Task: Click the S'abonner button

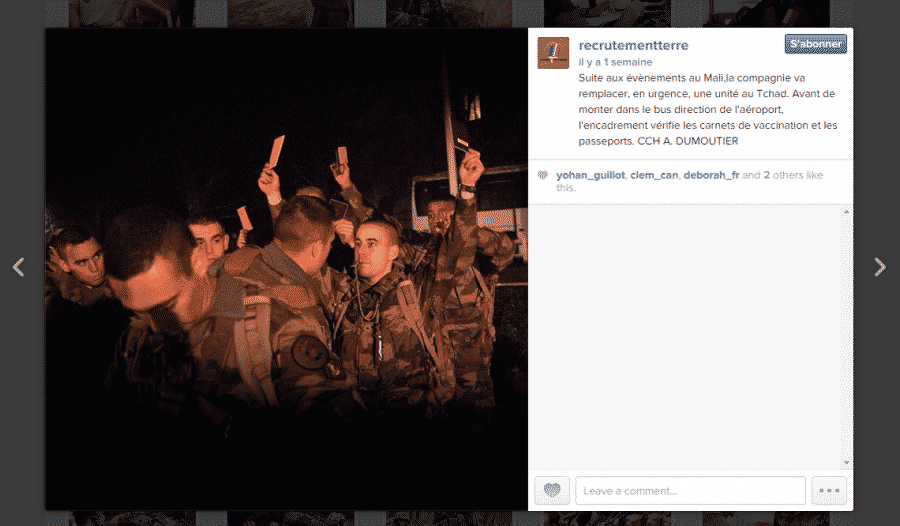Action: click(x=816, y=44)
